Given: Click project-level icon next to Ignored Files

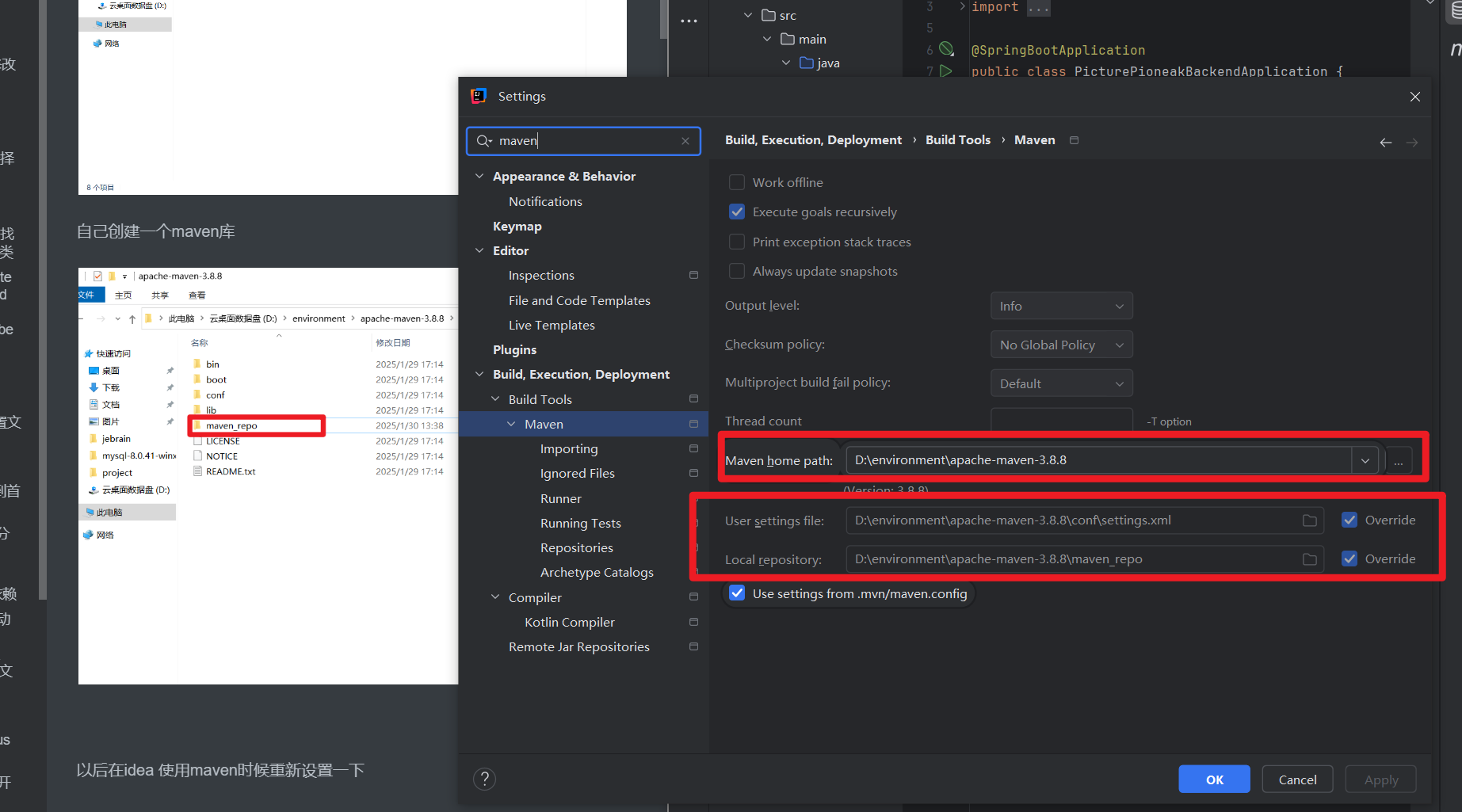Looking at the screenshot, I should (693, 474).
